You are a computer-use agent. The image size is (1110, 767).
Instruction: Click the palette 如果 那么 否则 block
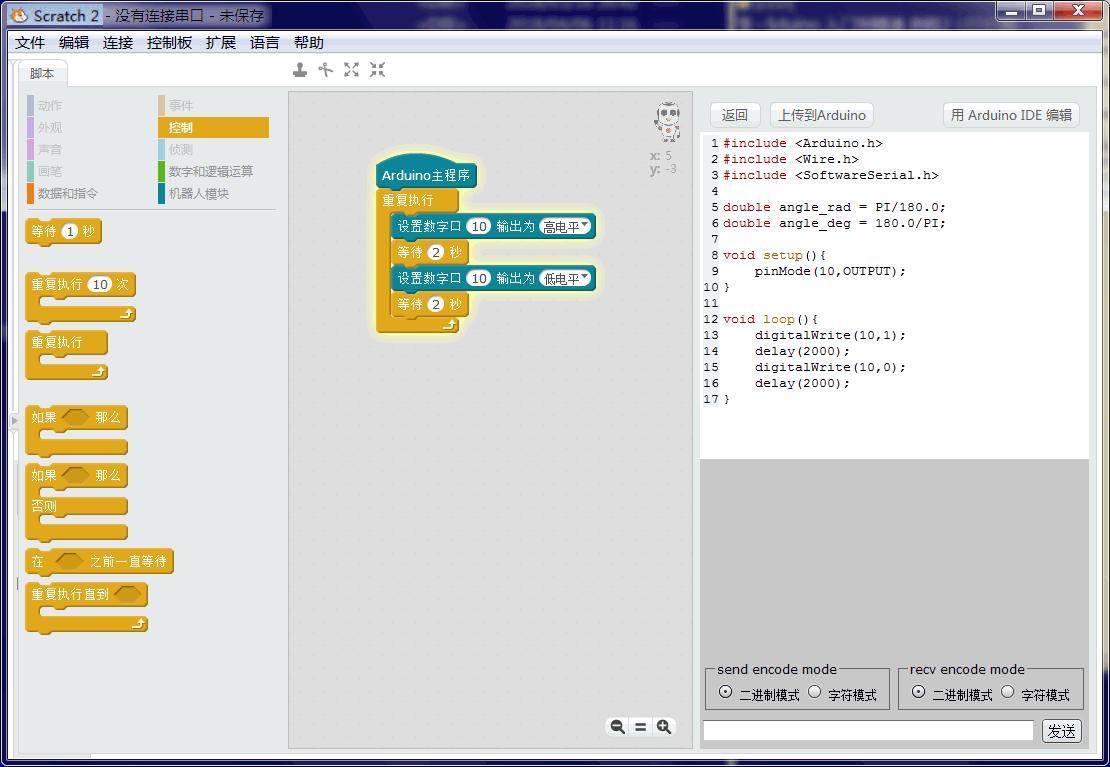tap(76, 504)
